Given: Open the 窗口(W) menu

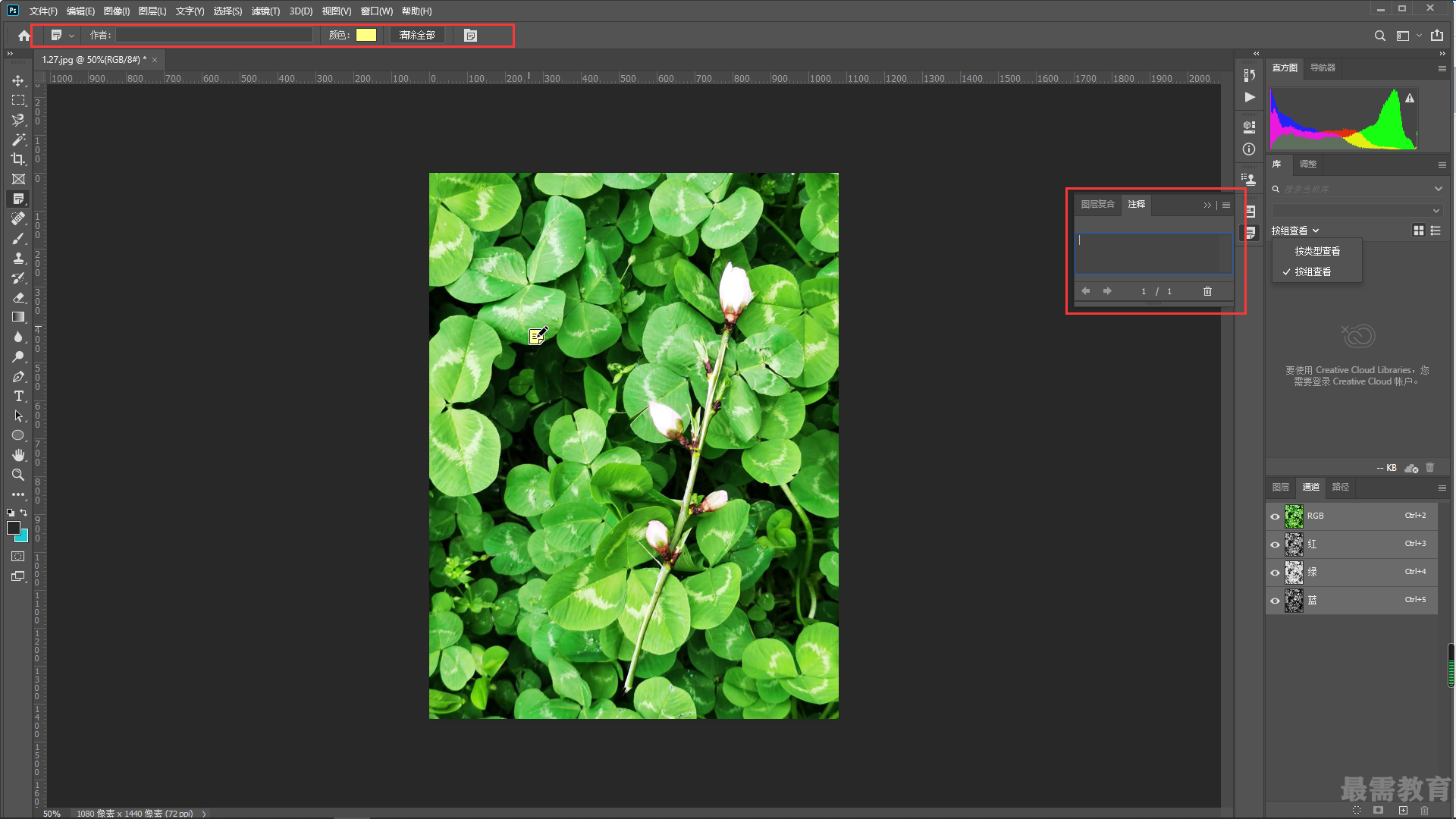Looking at the screenshot, I should click(x=376, y=11).
